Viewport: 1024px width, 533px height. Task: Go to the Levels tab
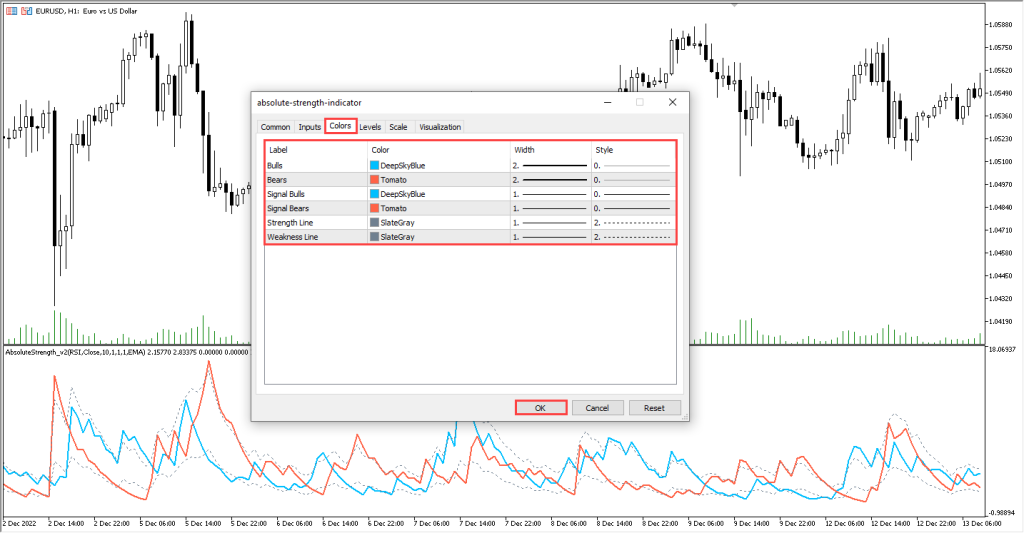(370, 127)
